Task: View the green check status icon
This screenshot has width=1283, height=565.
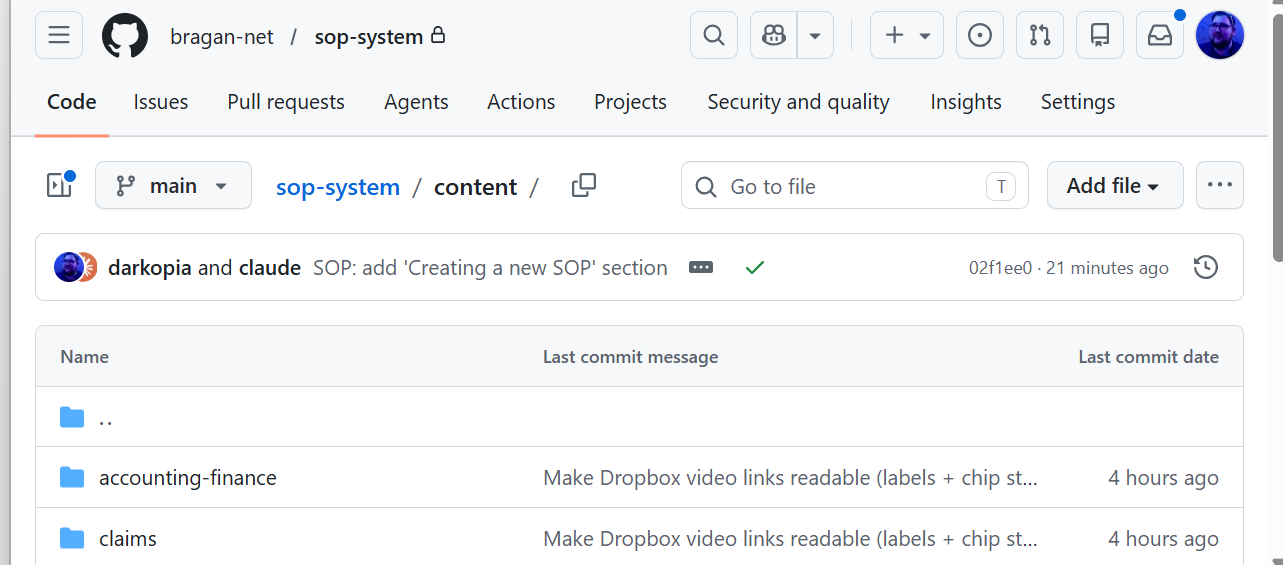Action: pos(755,268)
